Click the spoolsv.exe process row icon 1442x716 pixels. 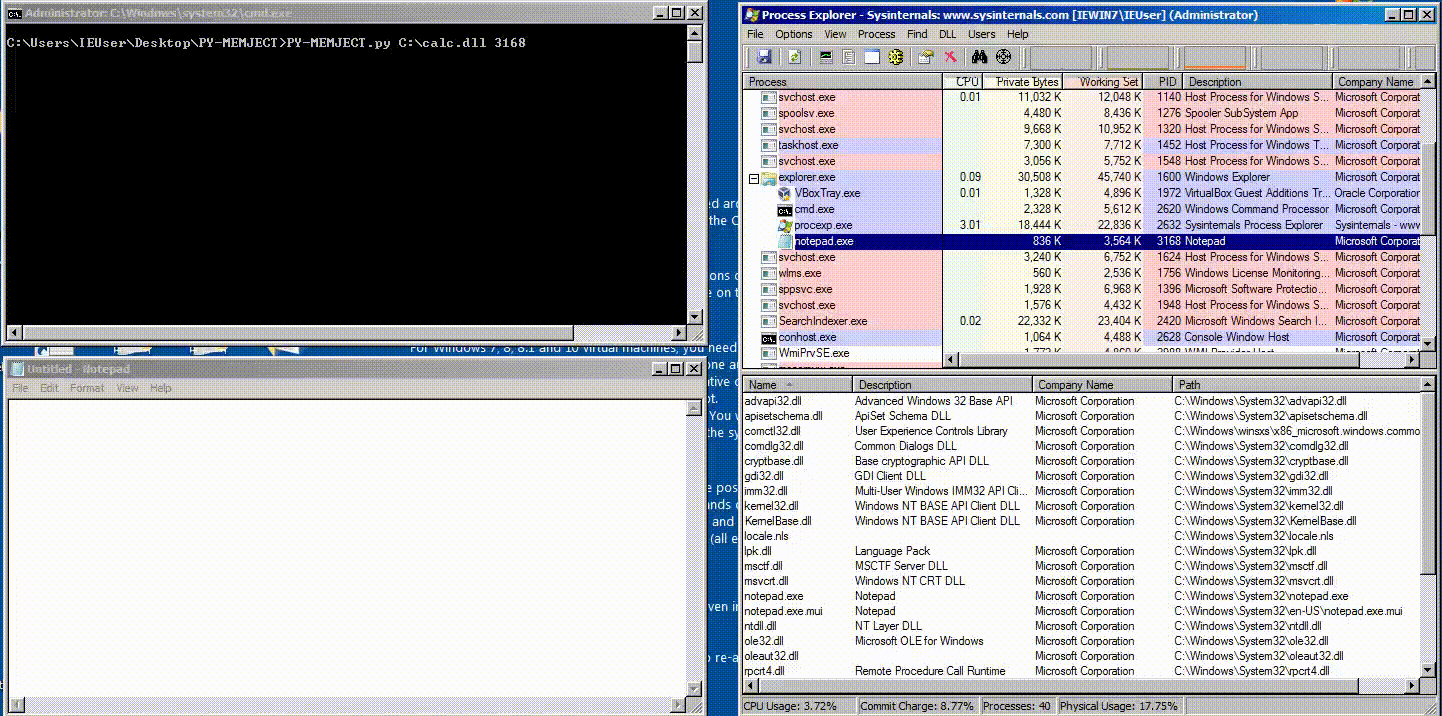[769, 113]
